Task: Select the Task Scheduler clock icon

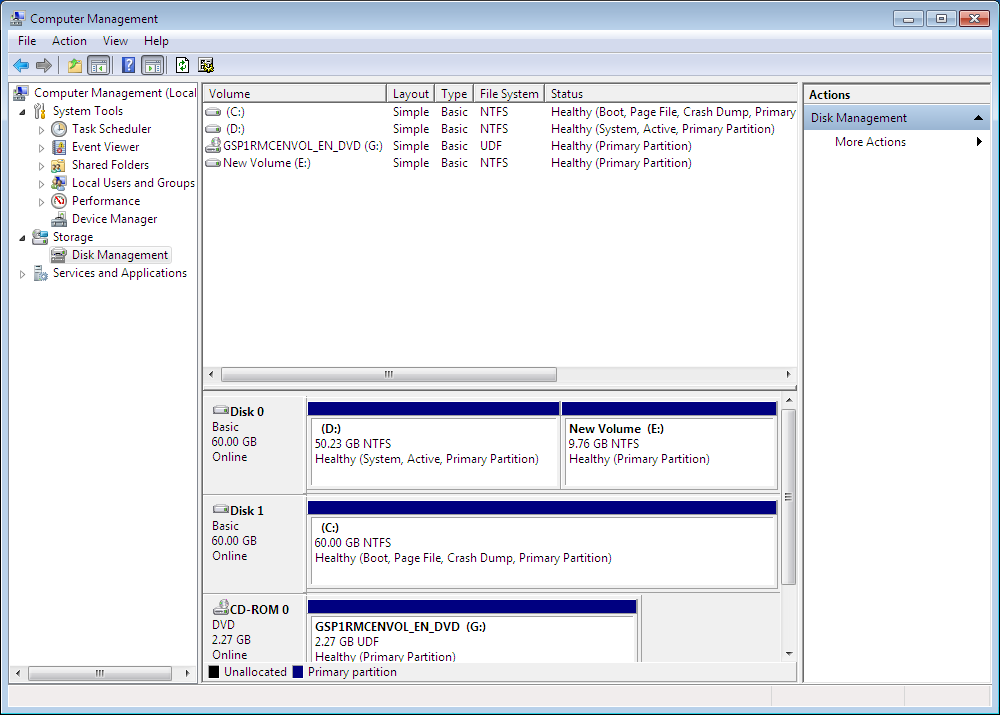Action: click(x=59, y=129)
